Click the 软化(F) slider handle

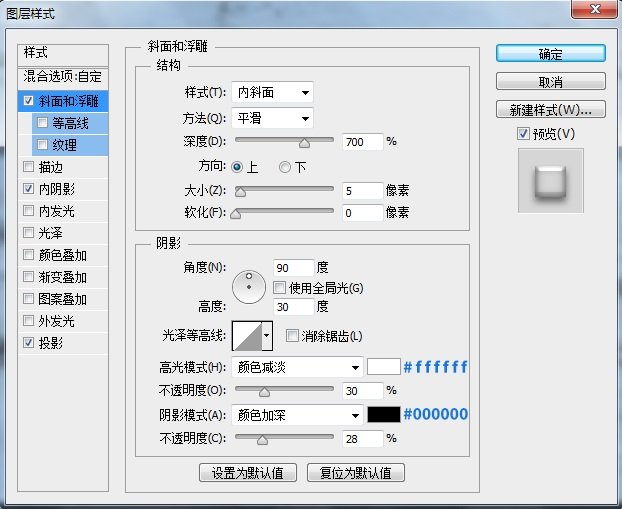coord(236,213)
